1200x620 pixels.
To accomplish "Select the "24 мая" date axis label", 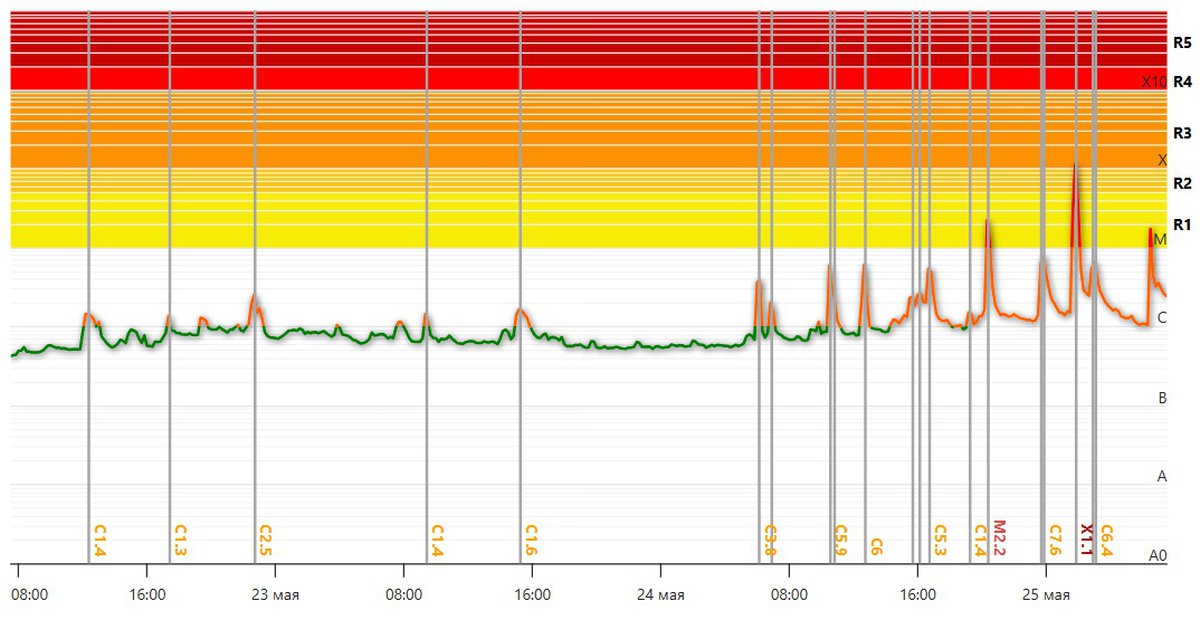I will 661,595.
